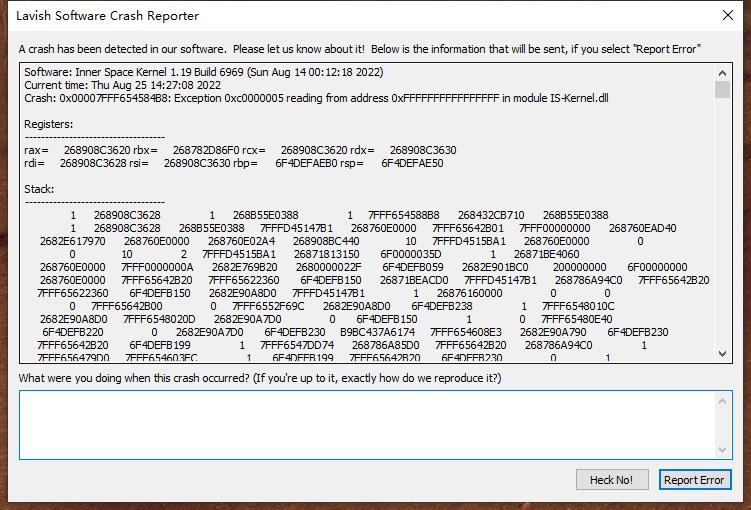Click the 'Registers:' heading
751x510 pixels.
pyautogui.click(x=48, y=124)
